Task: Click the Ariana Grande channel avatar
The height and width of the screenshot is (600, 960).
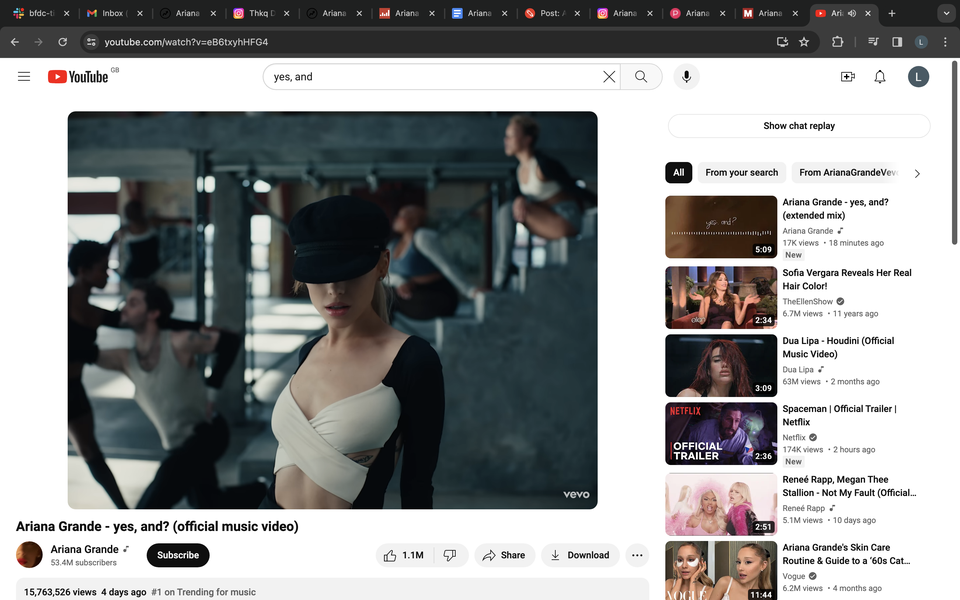Action: click(29, 555)
